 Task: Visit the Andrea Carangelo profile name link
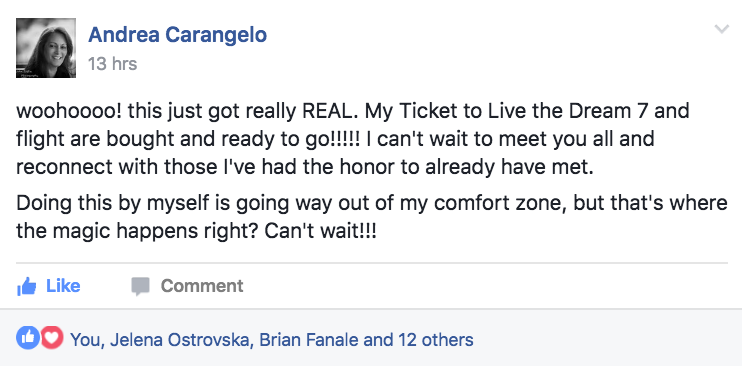(x=177, y=35)
